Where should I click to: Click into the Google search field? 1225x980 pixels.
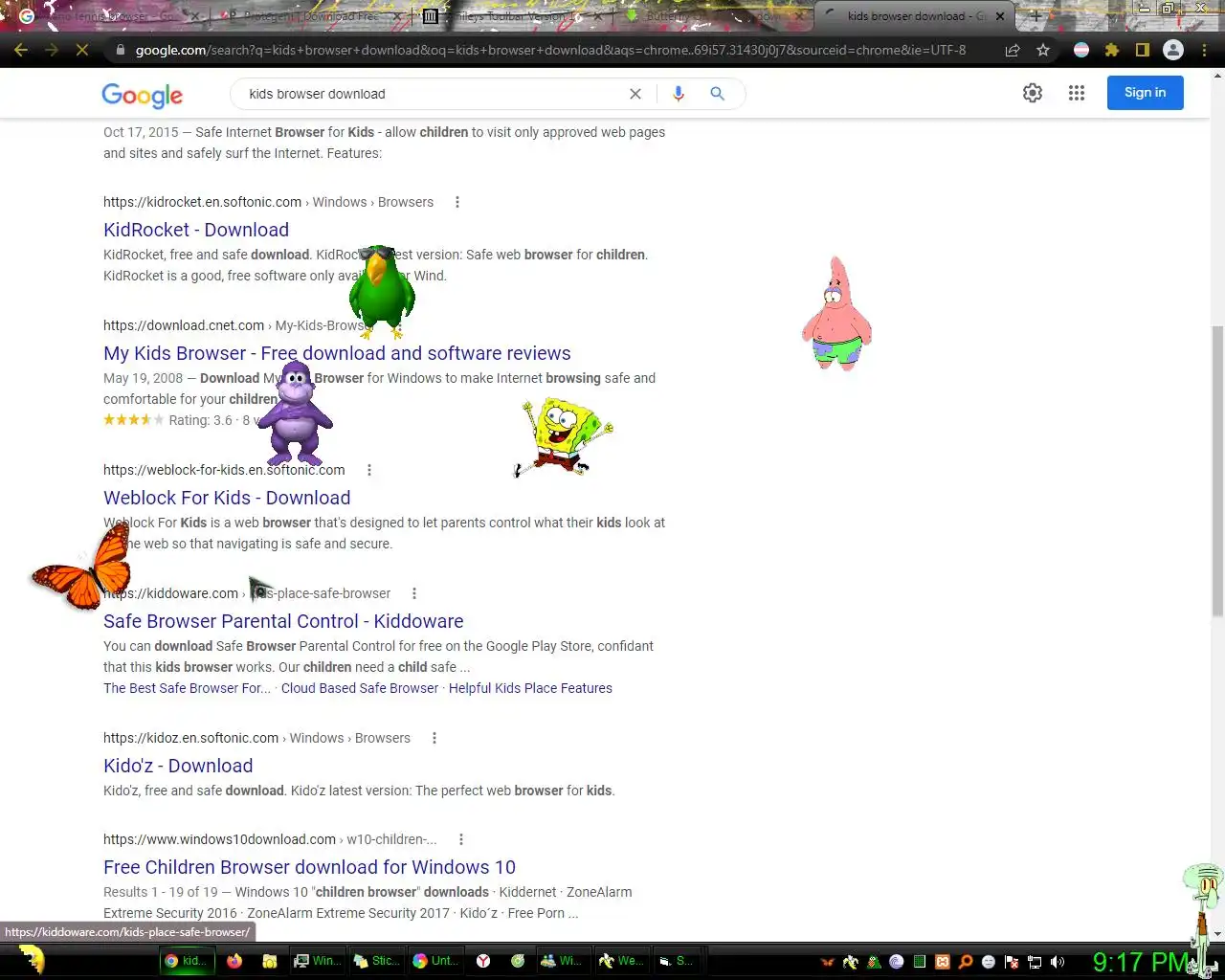click(431, 94)
